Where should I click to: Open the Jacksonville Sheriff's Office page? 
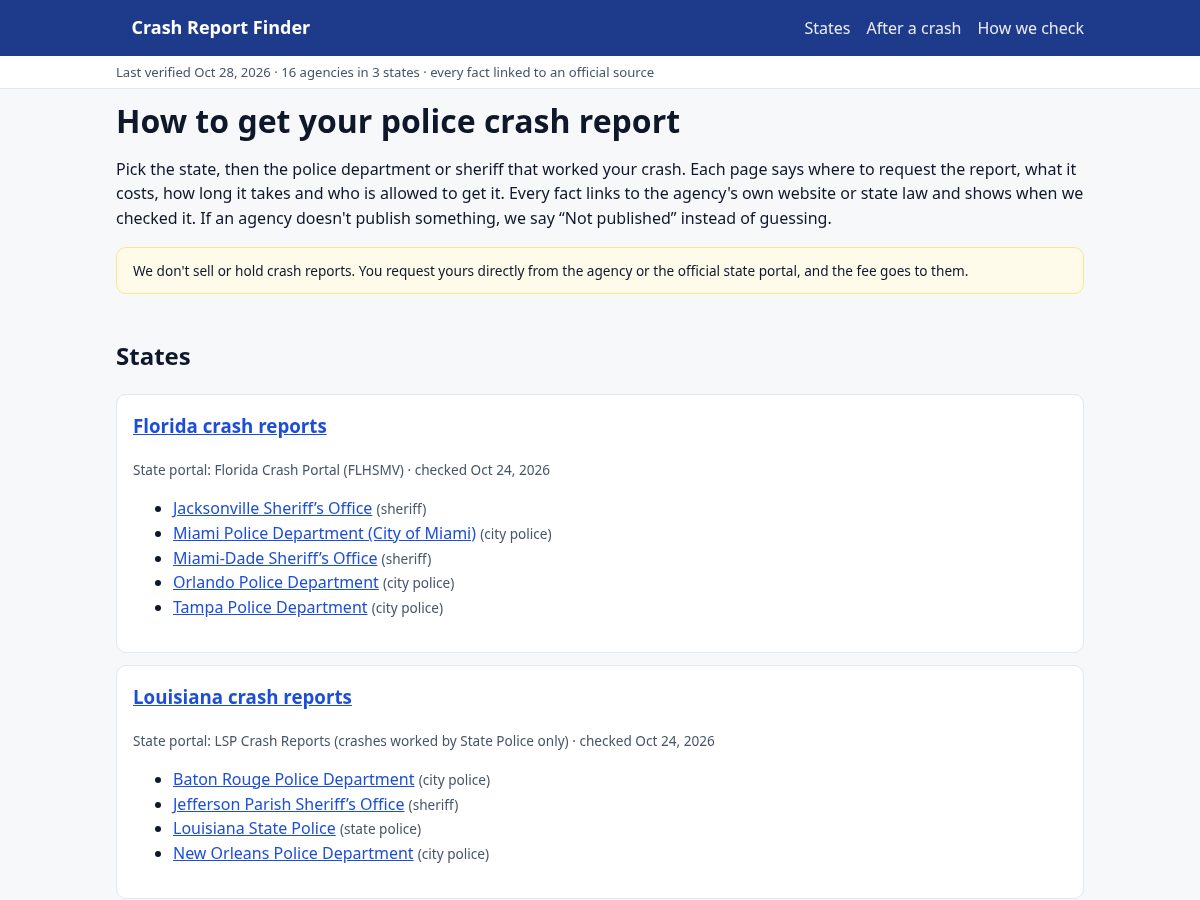272,508
